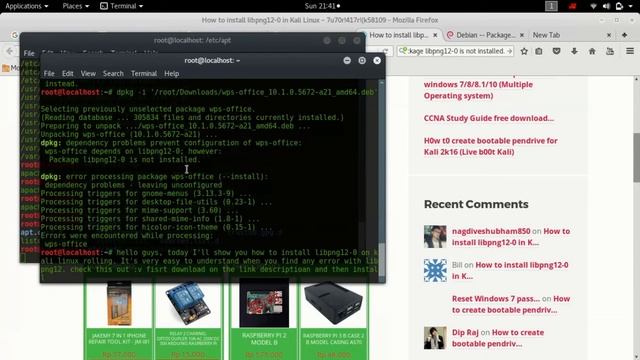The image size is (640, 360).
Task: Click Bill's blue snowflake avatar
Action: (x=435, y=270)
